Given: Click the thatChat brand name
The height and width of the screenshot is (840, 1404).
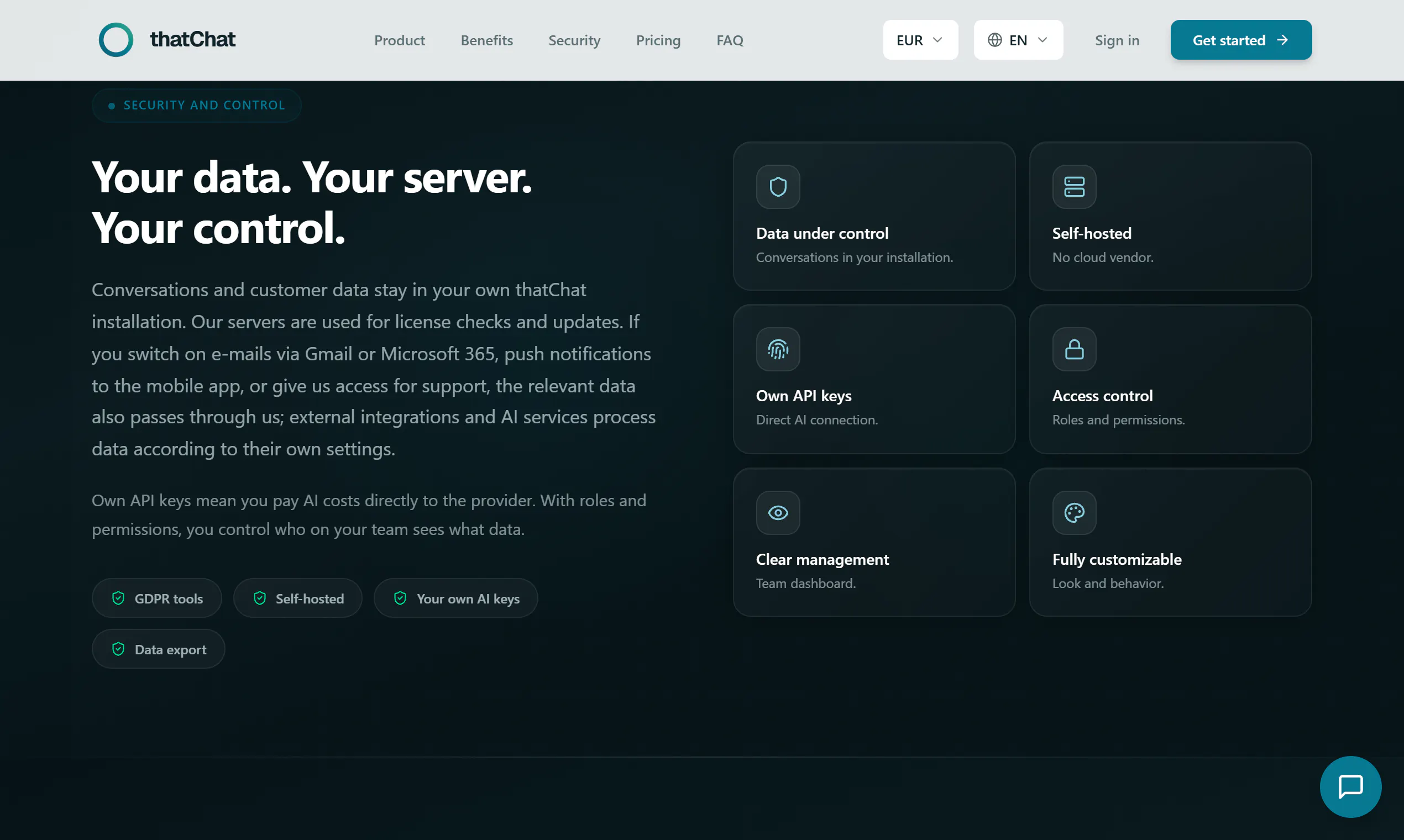Looking at the screenshot, I should (192, 40).
